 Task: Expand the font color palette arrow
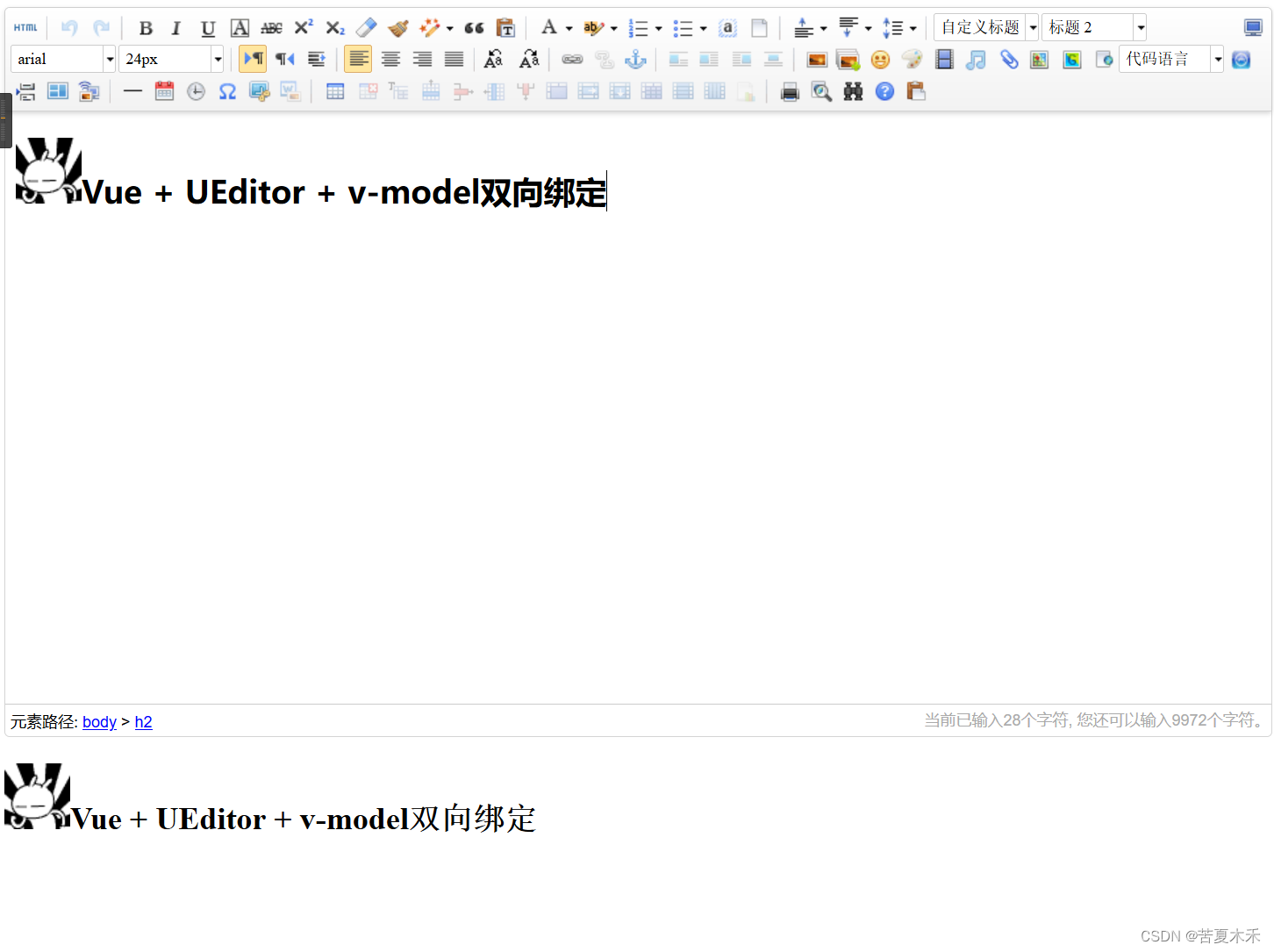(569, 29)
